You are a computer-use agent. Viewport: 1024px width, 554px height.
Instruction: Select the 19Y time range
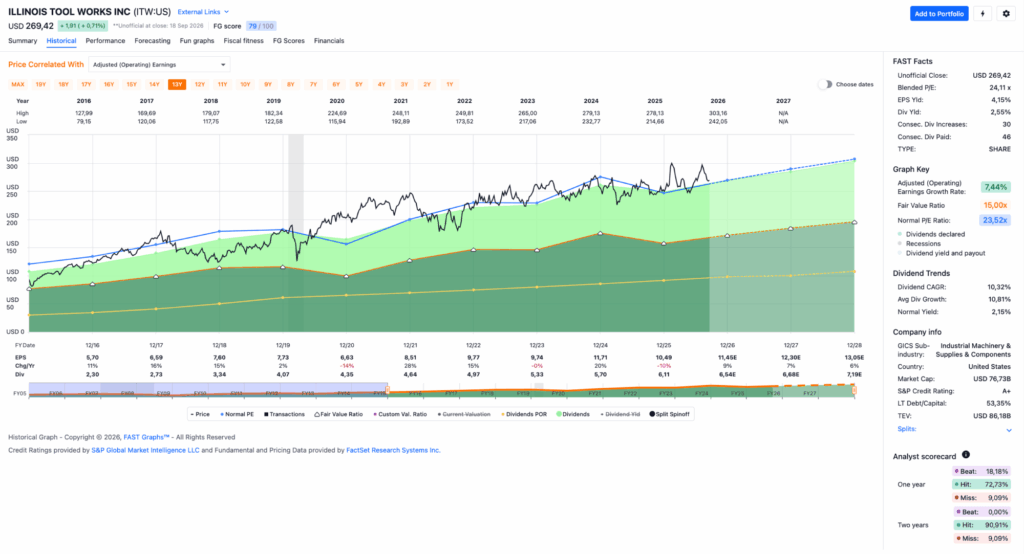point(40,84)
